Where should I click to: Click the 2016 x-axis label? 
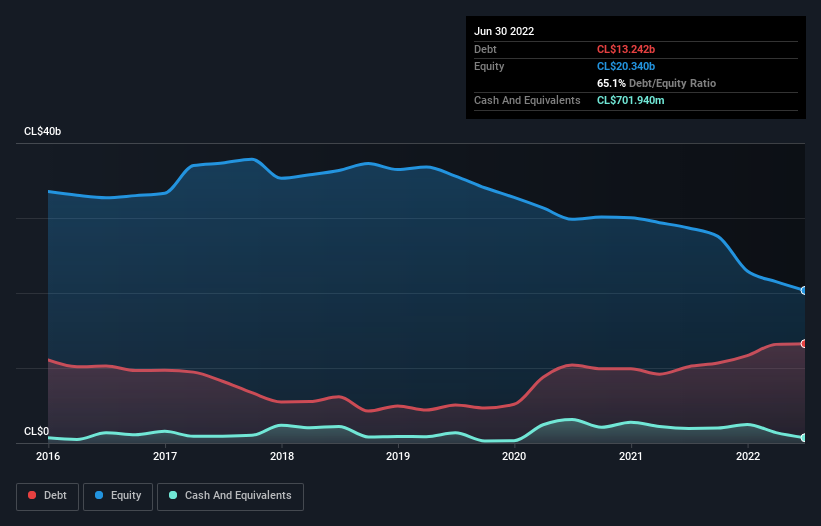coord(48,456)
